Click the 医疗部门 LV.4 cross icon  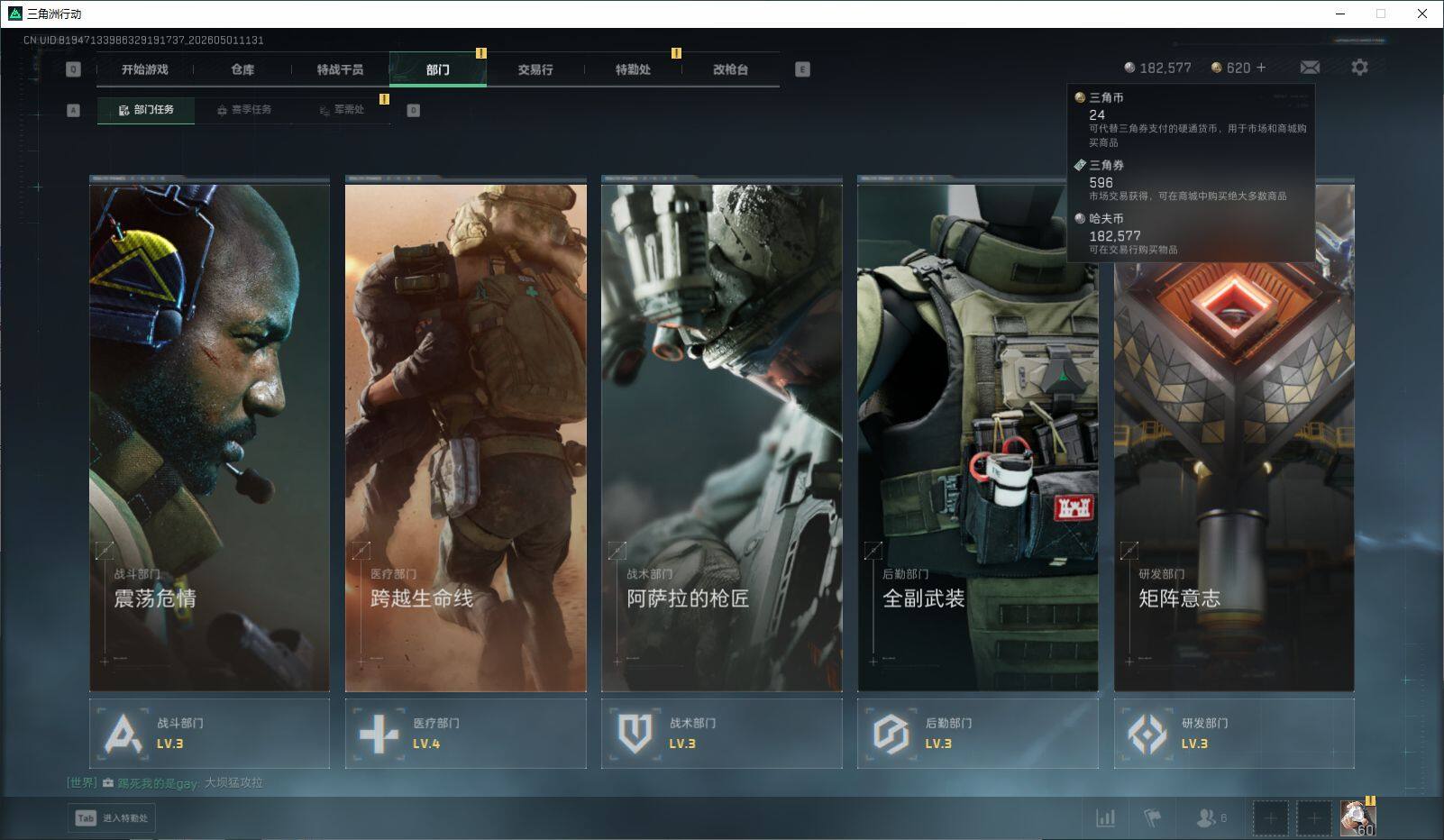[x=379, y=734]
